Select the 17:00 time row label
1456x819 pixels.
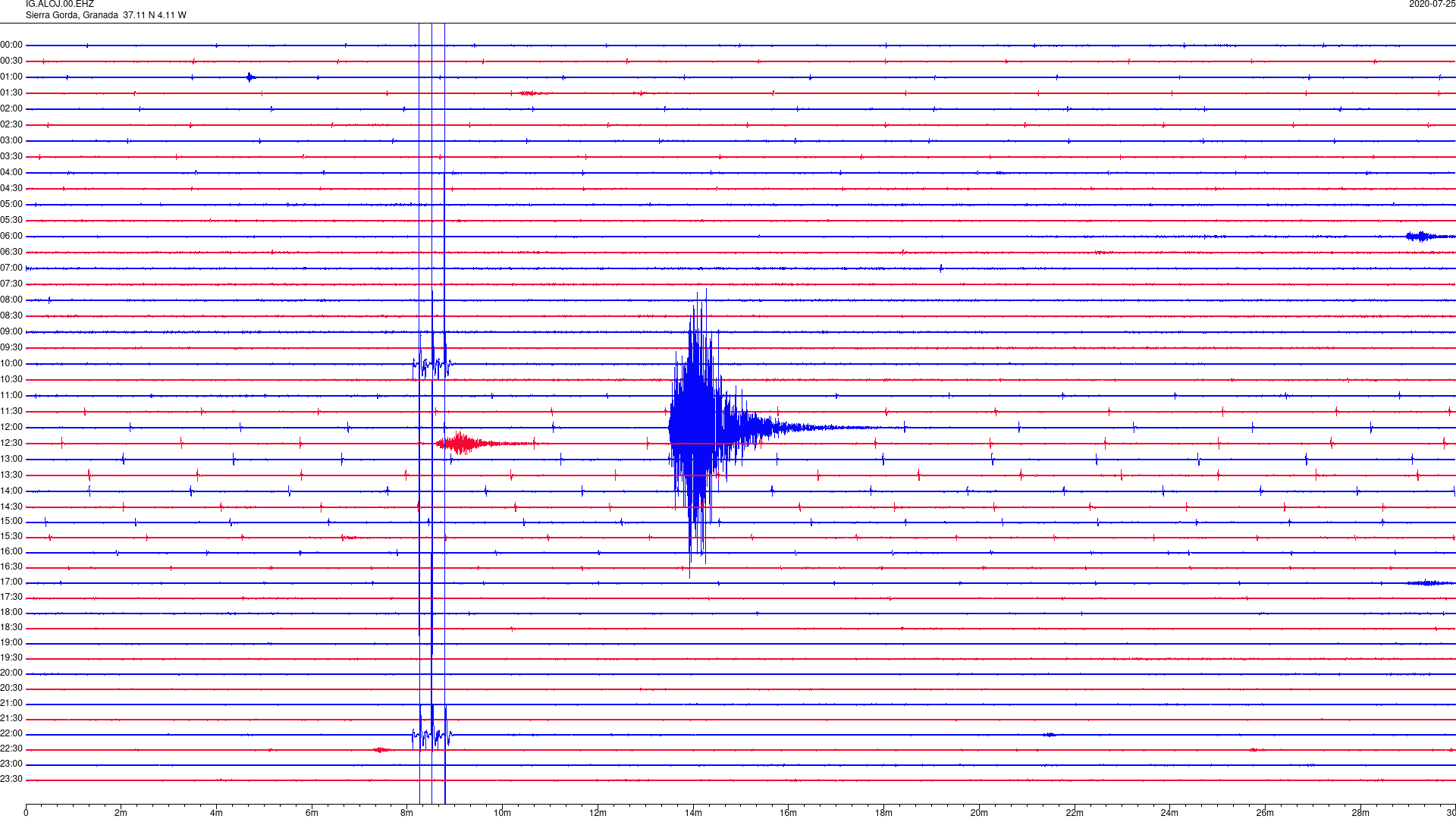[11, 582]
